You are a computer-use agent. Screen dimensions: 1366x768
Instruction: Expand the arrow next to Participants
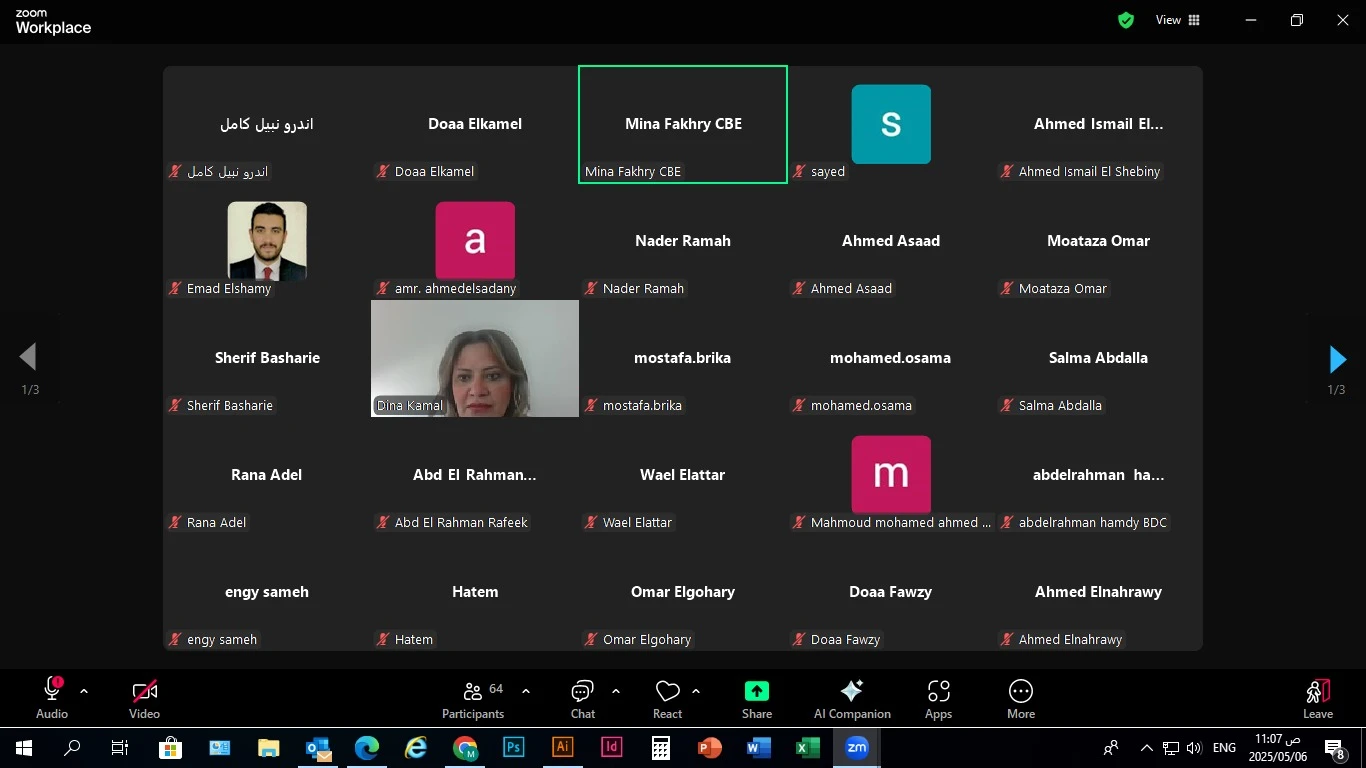[x=526, y=691]
